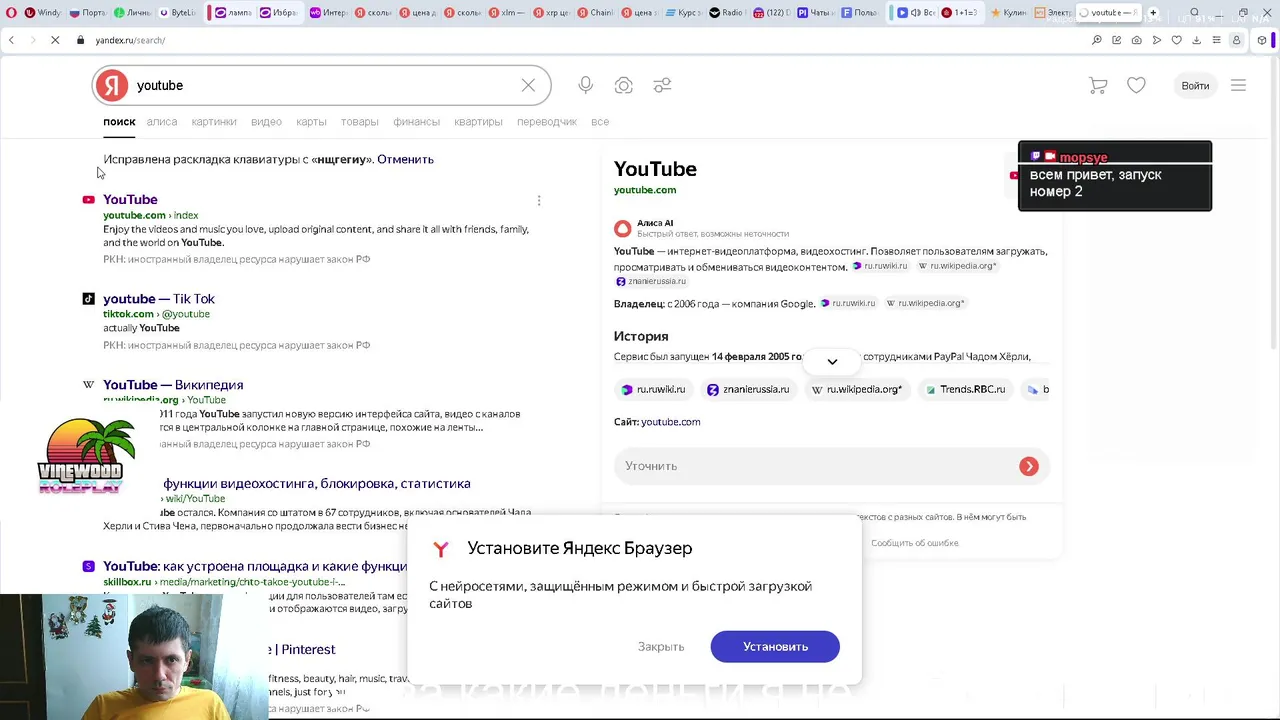Open the youtube — Tik Tok result
Viewport: 1280px width, 720px height.
click(x=159, y=298)
